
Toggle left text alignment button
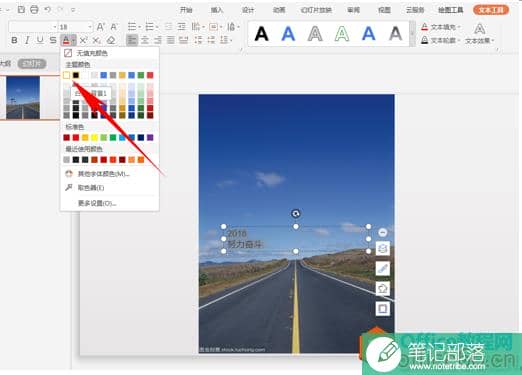(132, 40)
